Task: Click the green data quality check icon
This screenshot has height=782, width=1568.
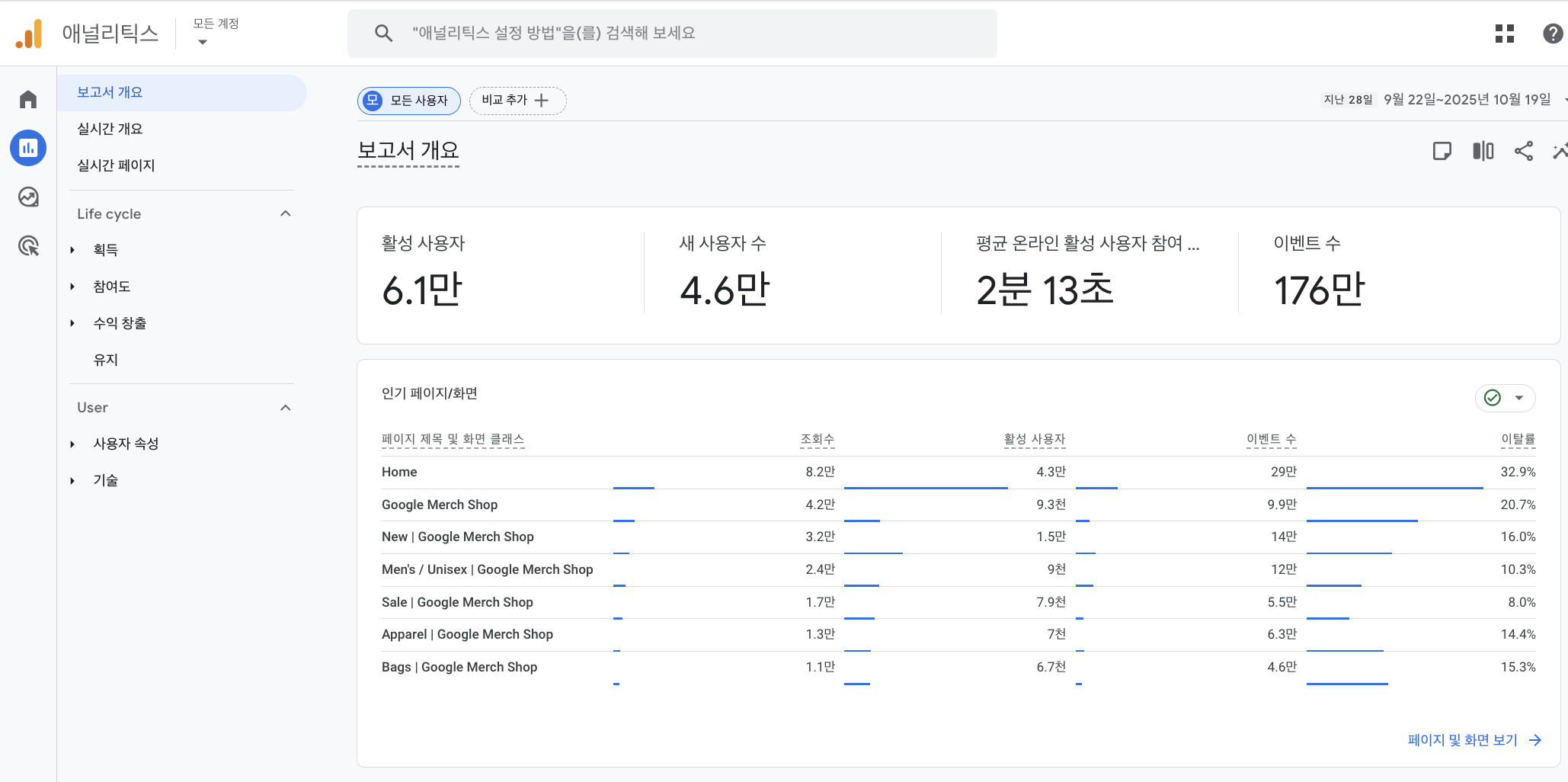Action: point(1493,398)
